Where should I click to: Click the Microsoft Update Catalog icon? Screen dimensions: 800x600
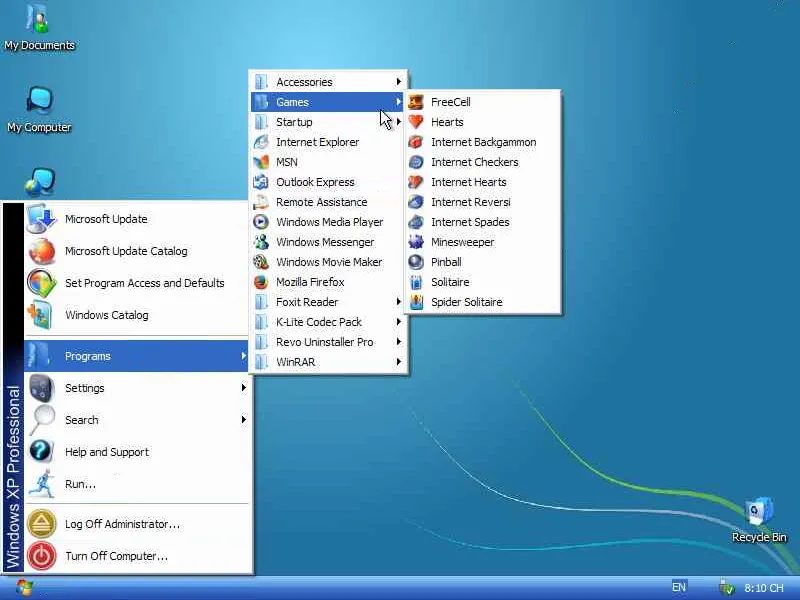point(41,251)
